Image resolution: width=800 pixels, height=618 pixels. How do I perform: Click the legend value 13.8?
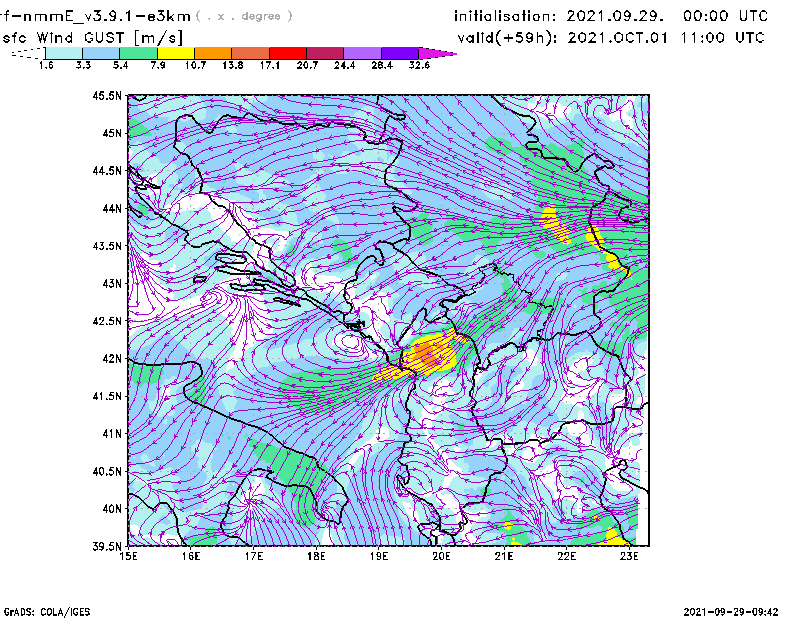pos(232,65)
